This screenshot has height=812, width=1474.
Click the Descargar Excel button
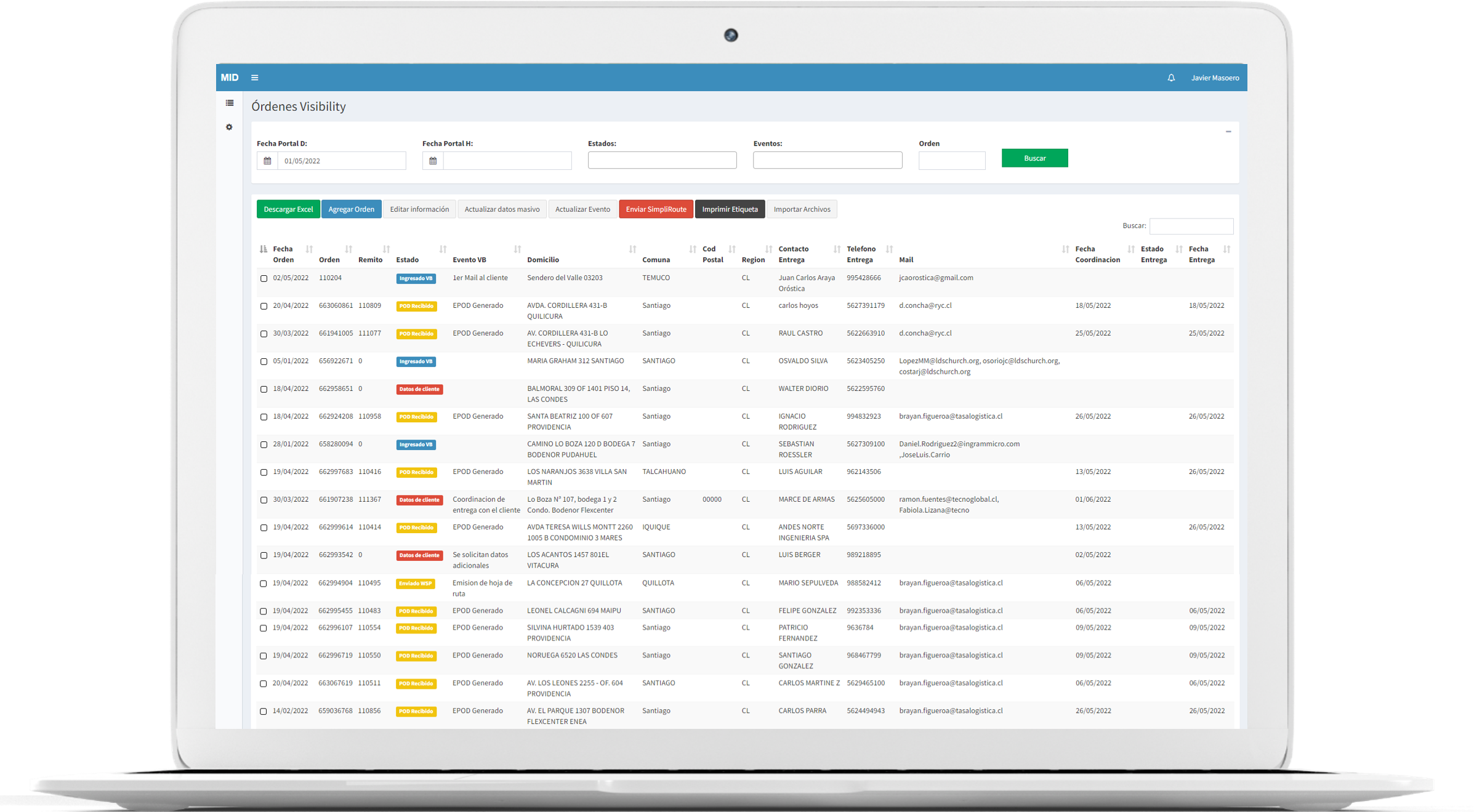288,209
